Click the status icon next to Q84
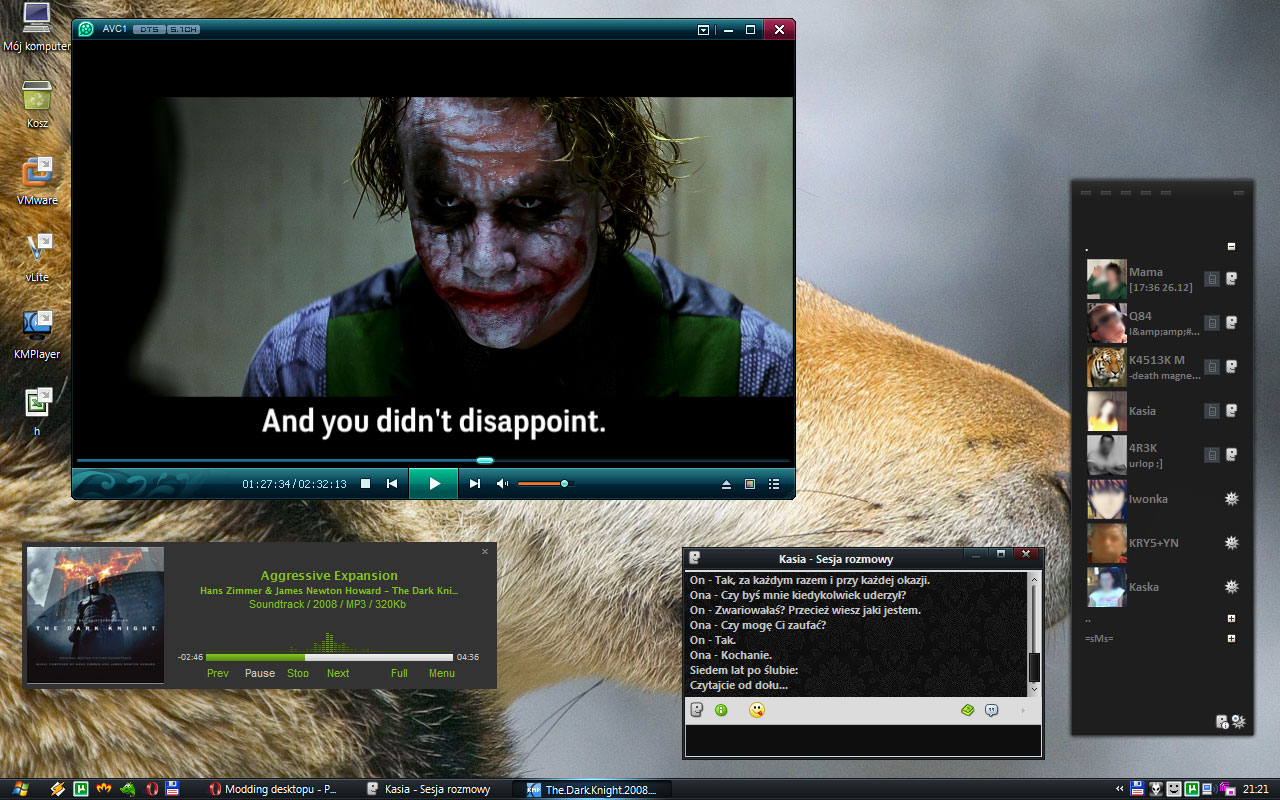1280x800 pixels. pos(1232,323)
